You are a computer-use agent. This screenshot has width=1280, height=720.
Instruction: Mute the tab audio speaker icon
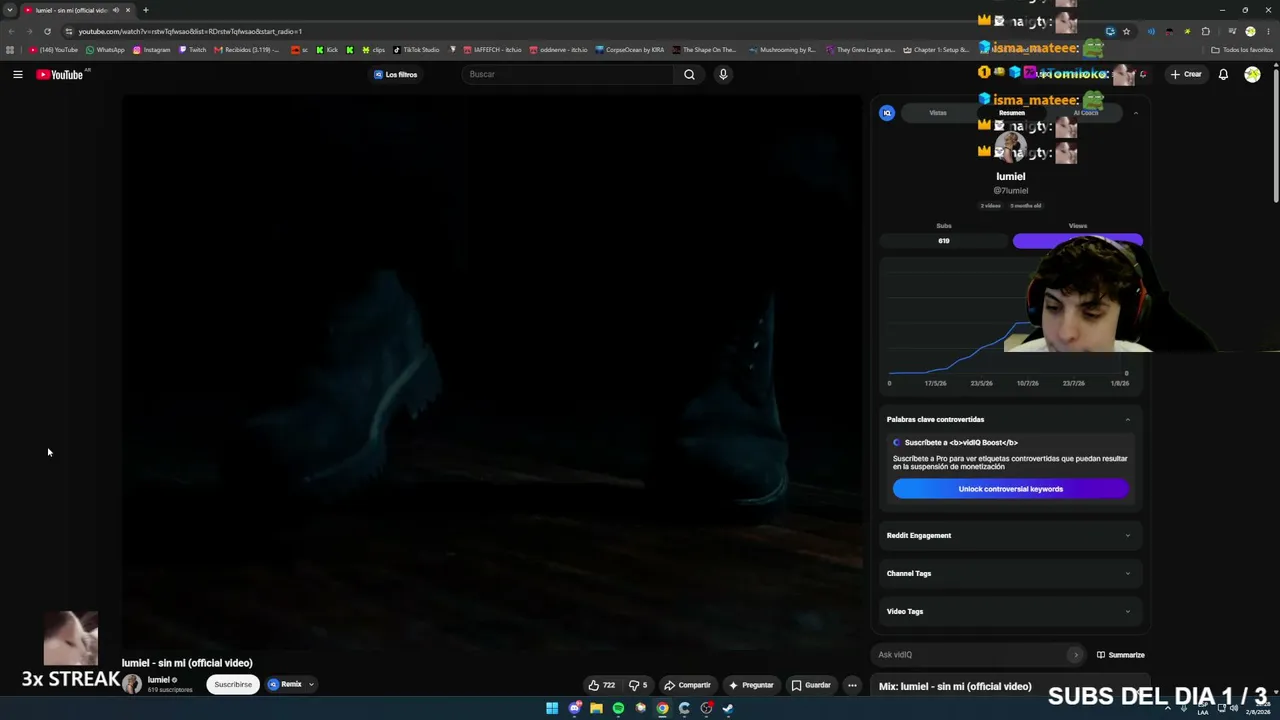116,10
